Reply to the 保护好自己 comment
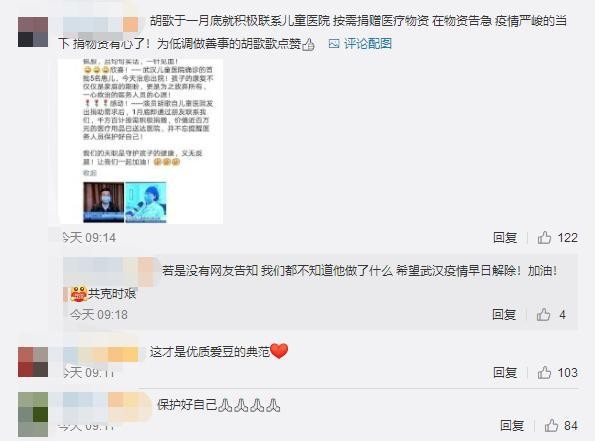 point(512,425)
